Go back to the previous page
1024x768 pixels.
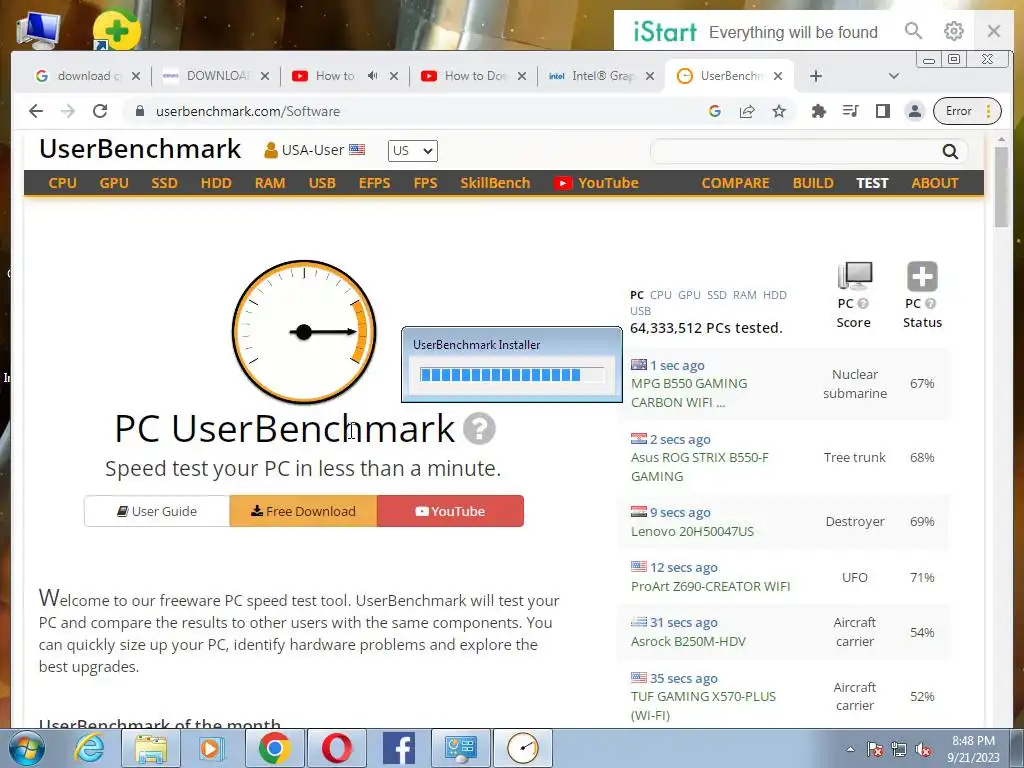coord(36,111)
